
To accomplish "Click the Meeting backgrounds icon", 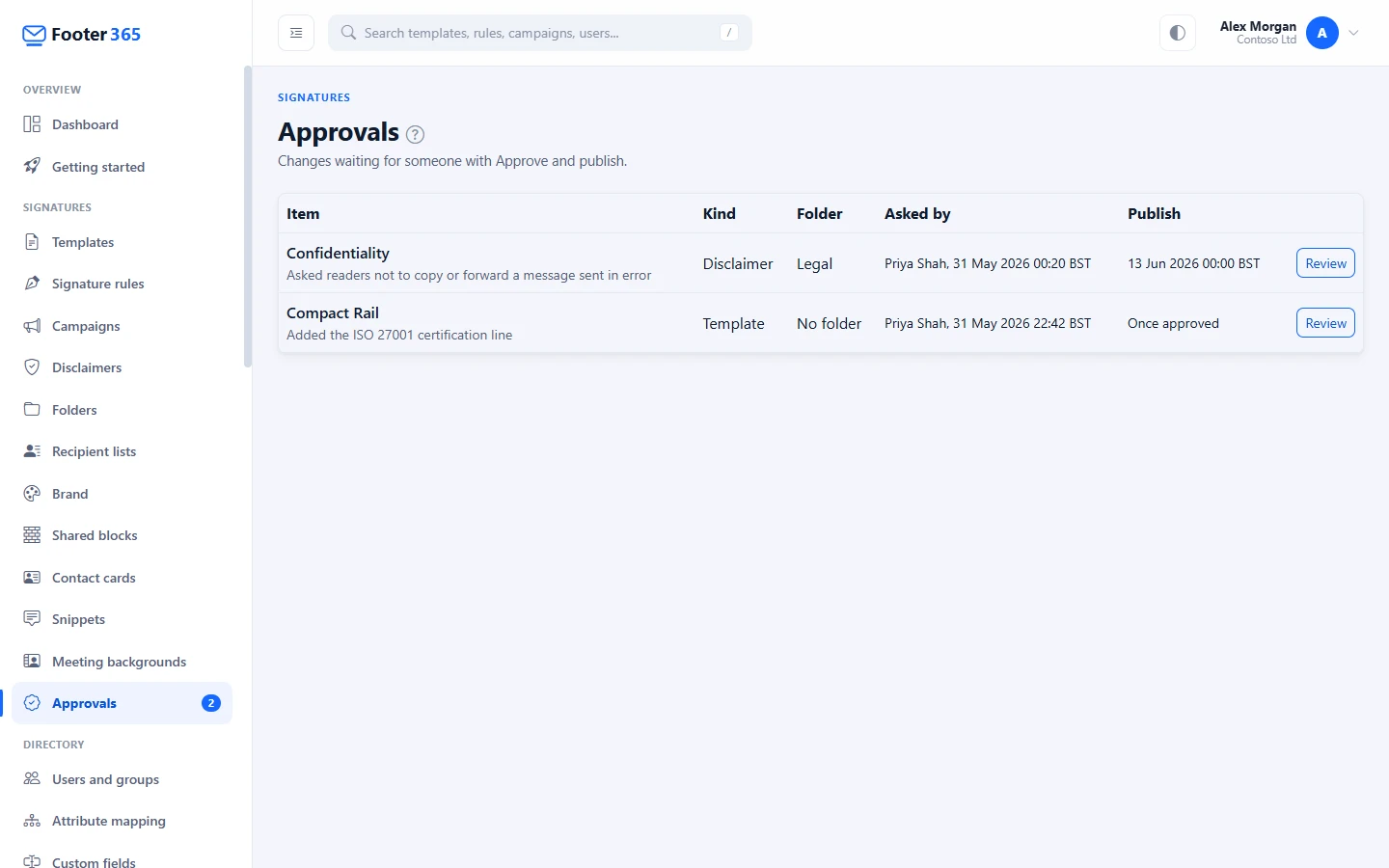I will click(x=32, y=662).
